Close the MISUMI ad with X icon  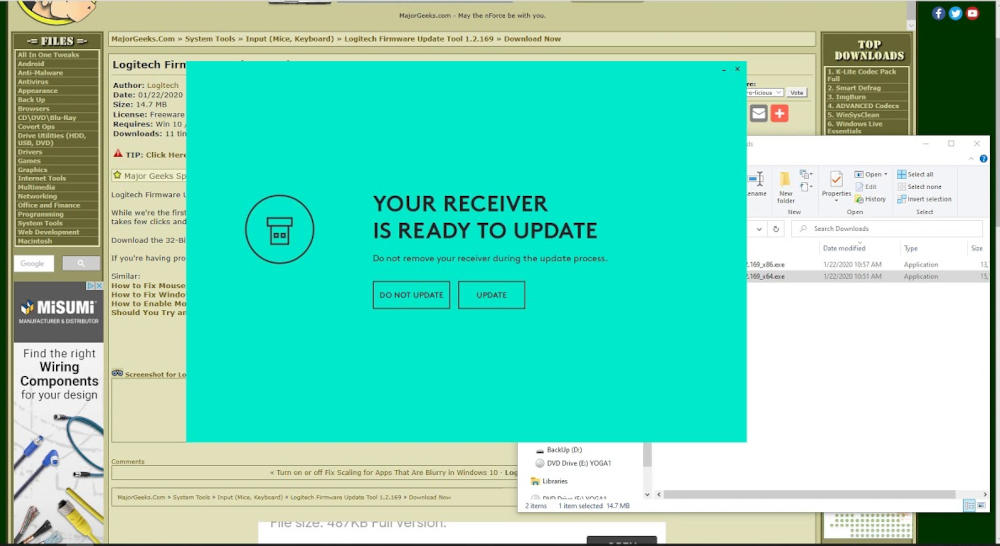(99, 286)
